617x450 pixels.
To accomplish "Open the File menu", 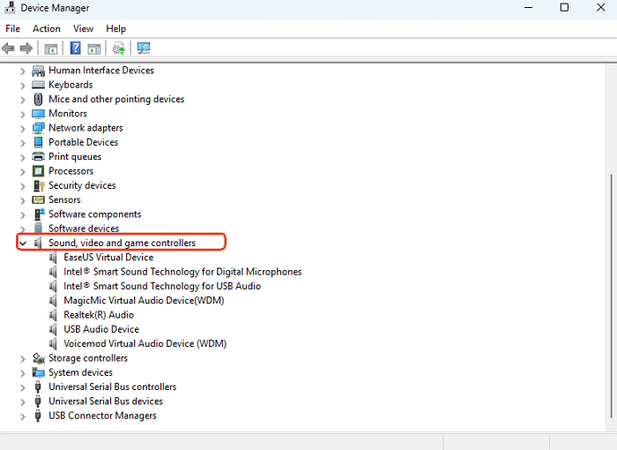I will click(x=13, y=29).
